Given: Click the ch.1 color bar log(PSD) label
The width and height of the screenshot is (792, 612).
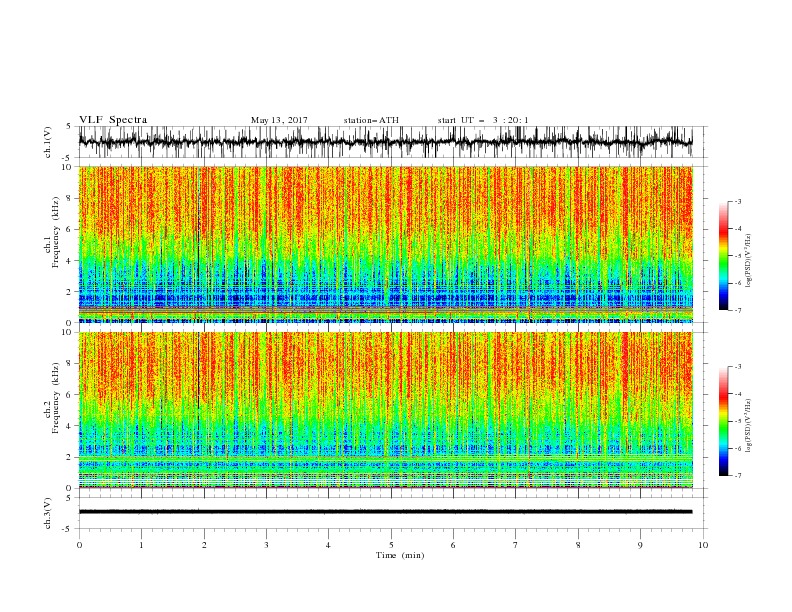Looking at the screenshot, I should tap(749, 260).
